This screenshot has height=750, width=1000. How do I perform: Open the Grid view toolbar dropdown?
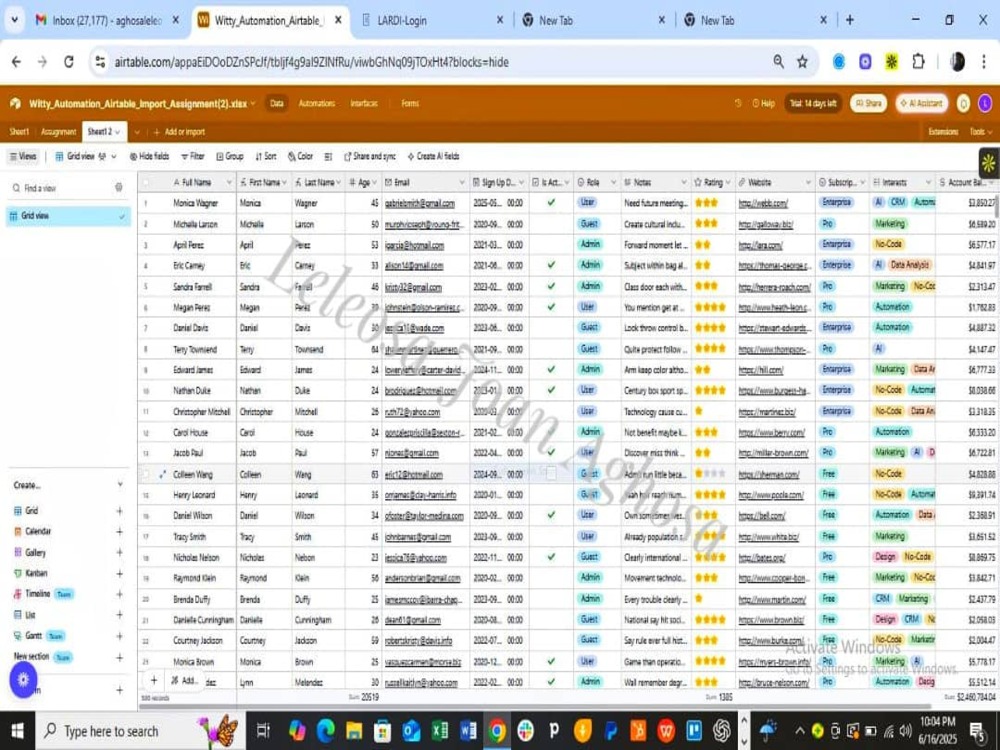(x=114, y=156)
